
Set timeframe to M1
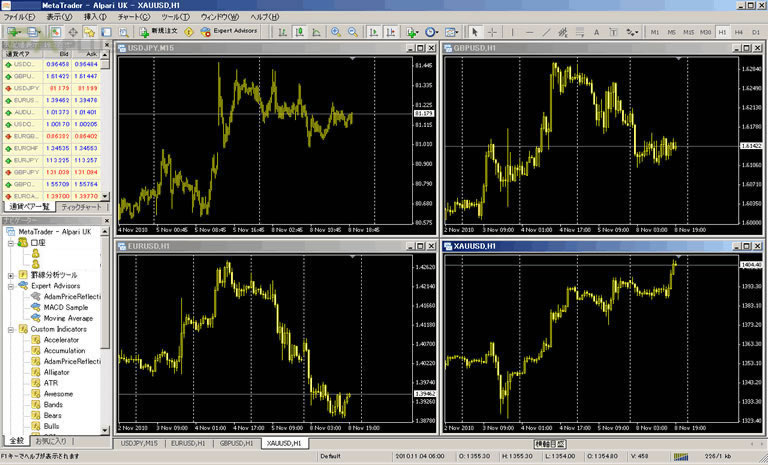(x=655, y=32)
